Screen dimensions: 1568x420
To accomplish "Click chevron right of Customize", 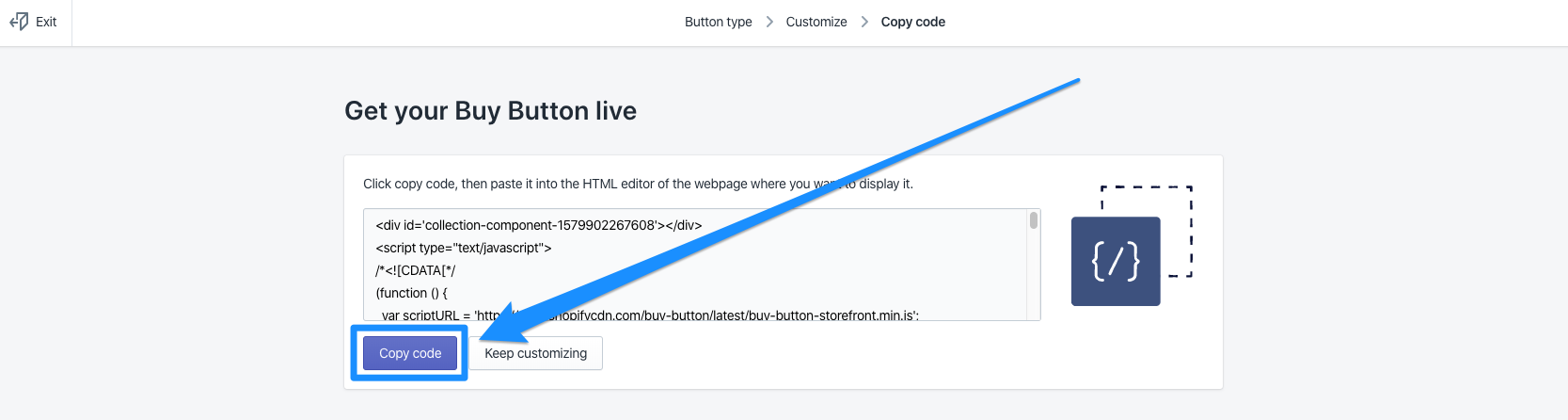I will [x=864, y=22].
